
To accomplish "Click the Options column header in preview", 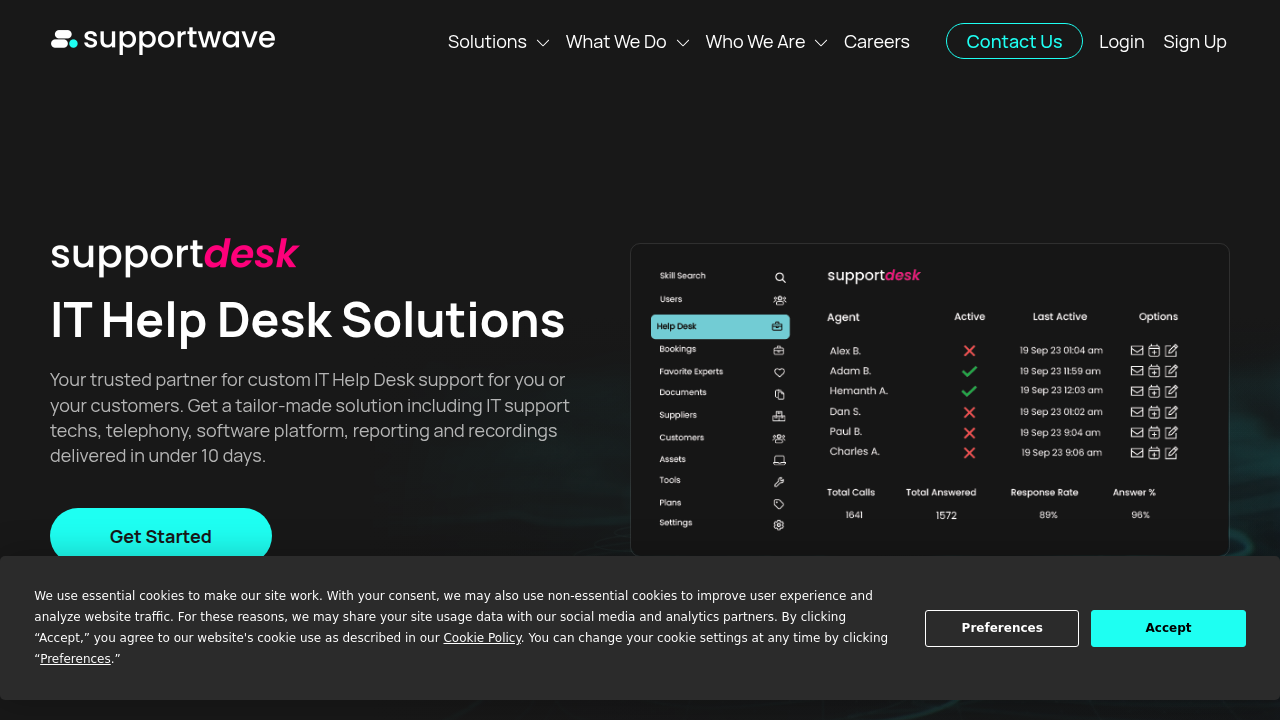I will tap(1158, 317).
